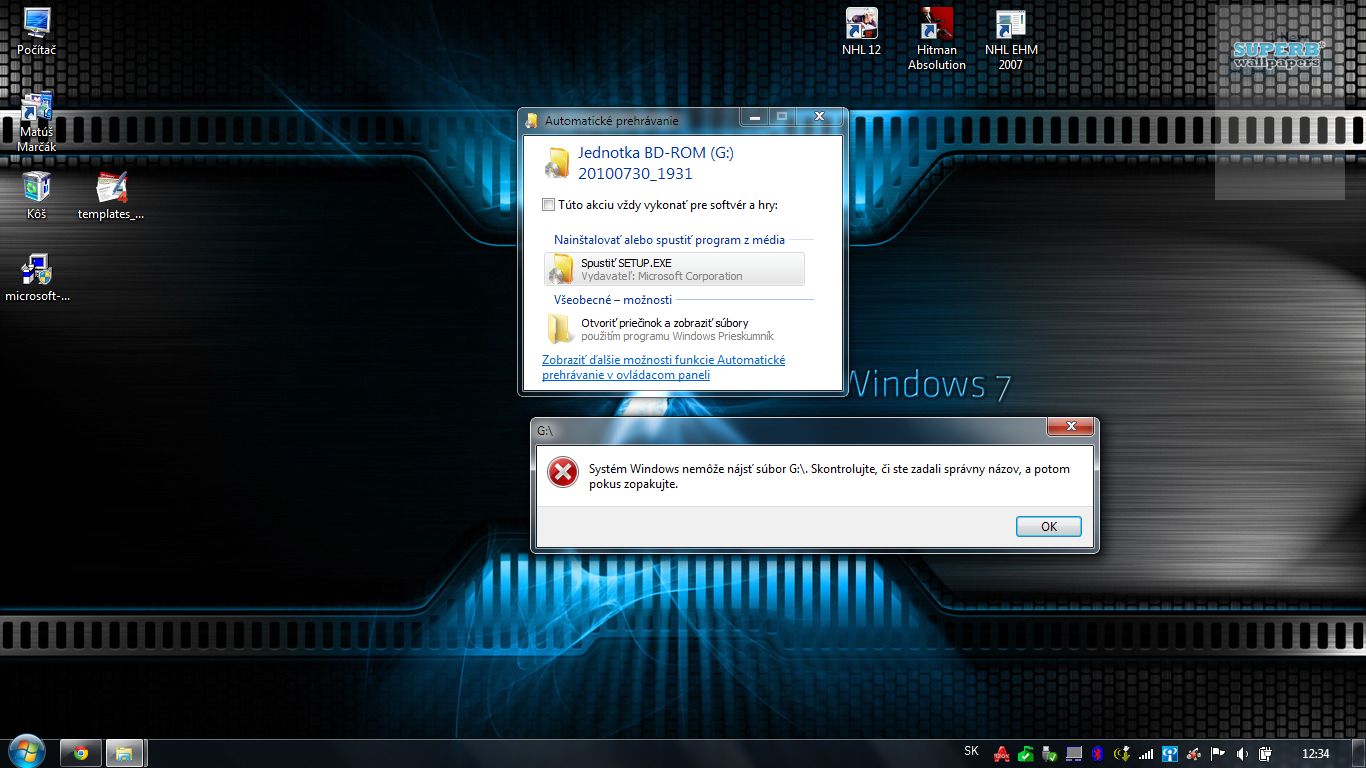This screenshot has height=768, width=1366.
Task: Click the red error icon in G:\ dialog
Action: point(563,472)
